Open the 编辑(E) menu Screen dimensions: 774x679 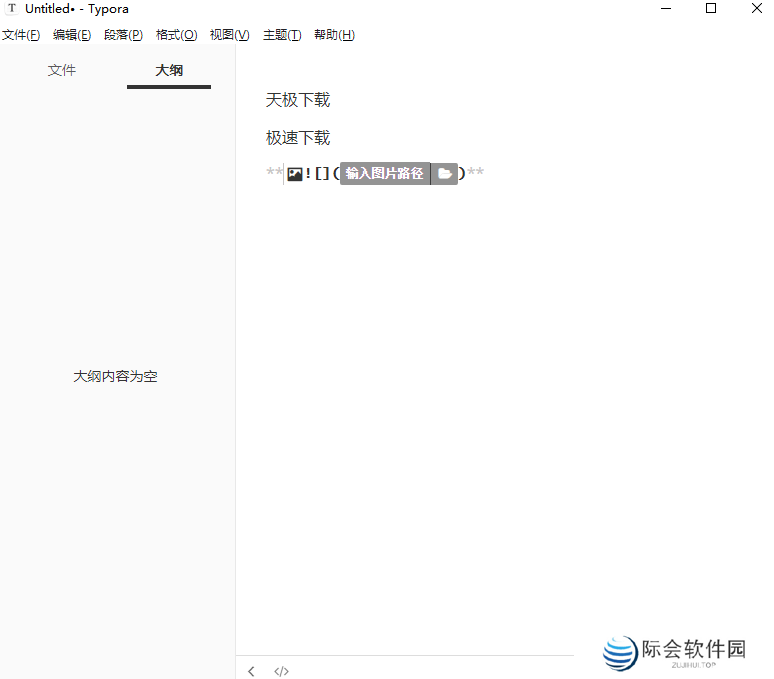[72, 35]
